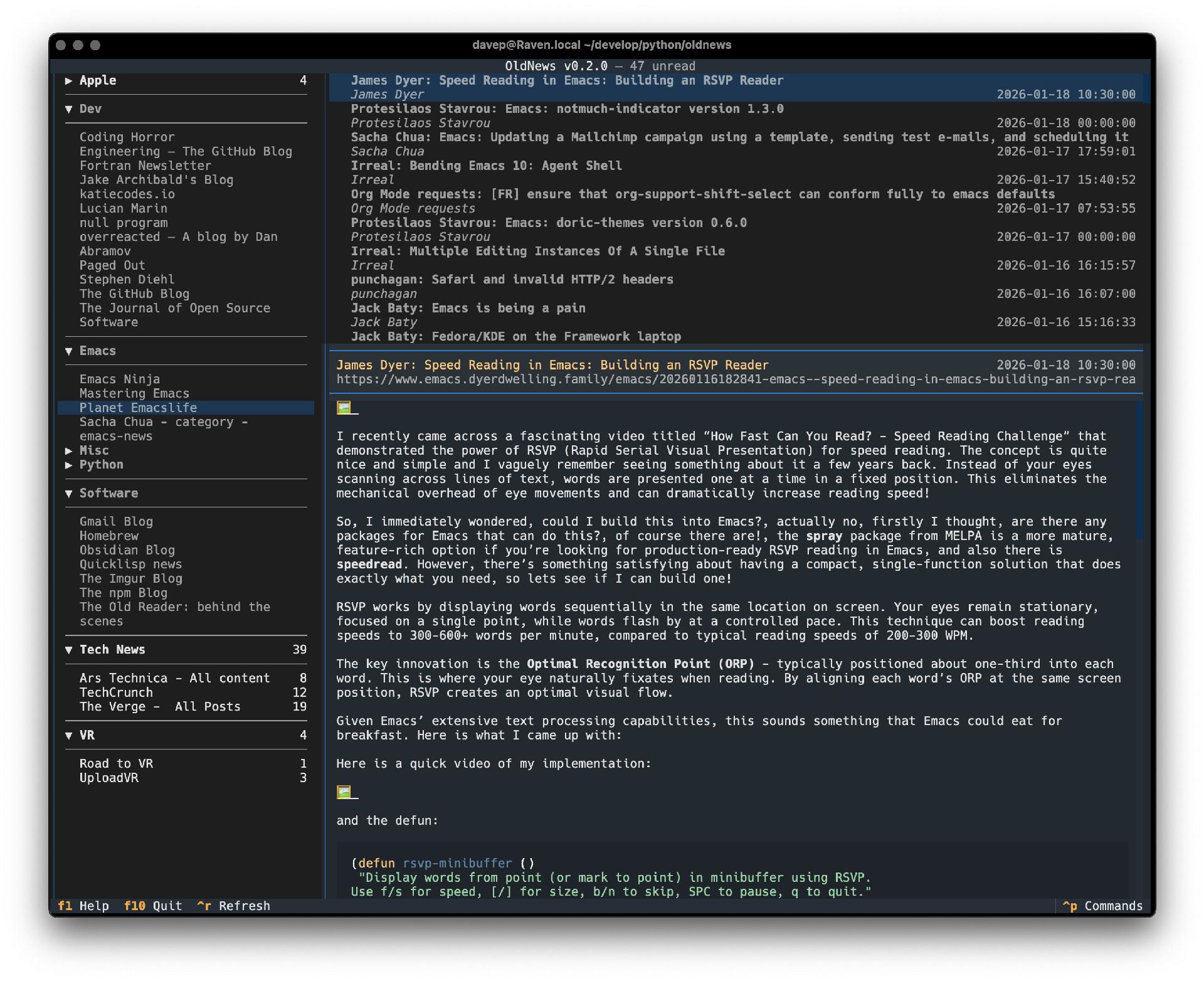Collapse the Software folder
The width and height of the screenshot is (1204, 981).
point(69,494)
